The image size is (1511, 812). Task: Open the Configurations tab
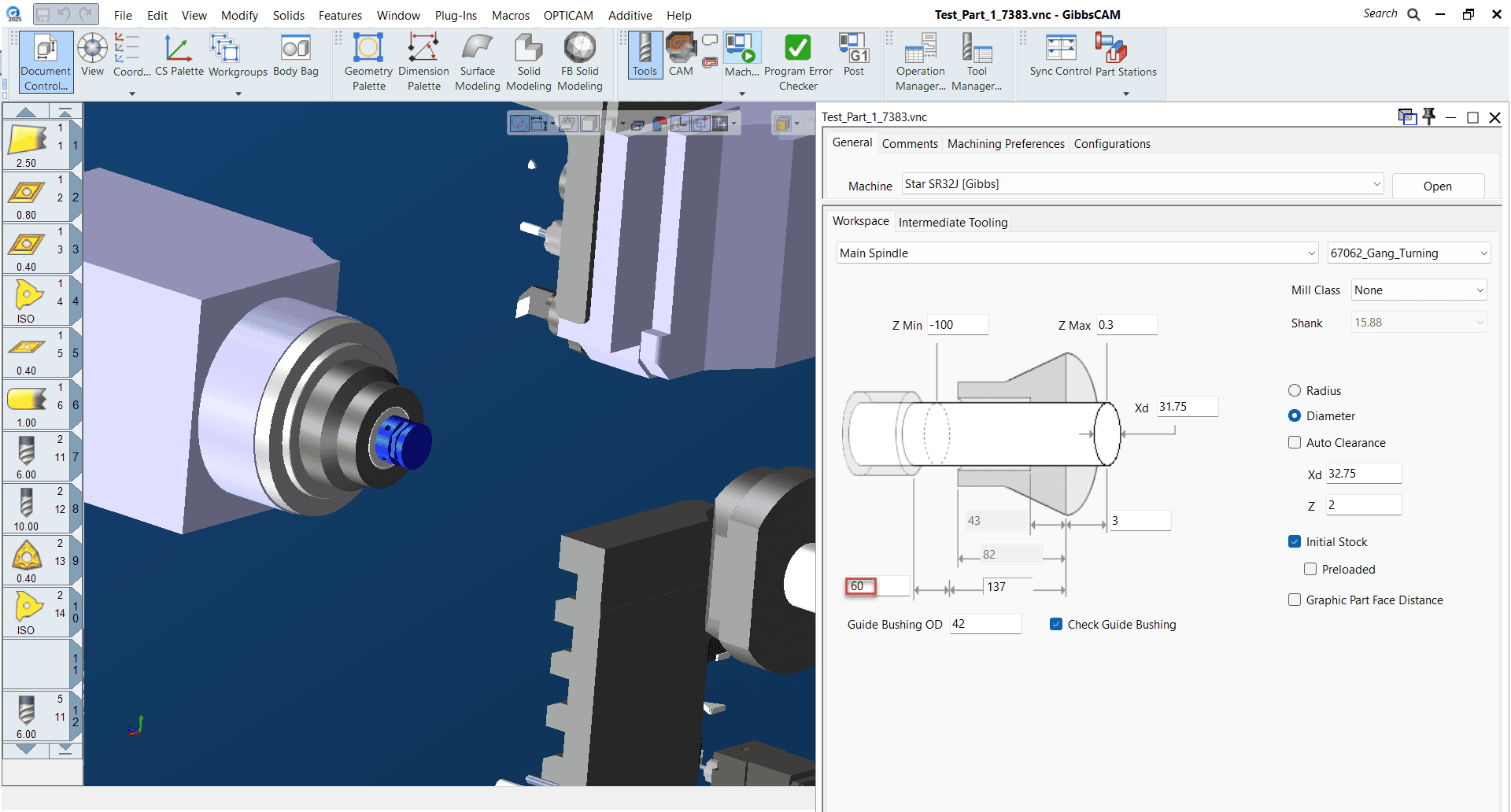[1112, 143]
